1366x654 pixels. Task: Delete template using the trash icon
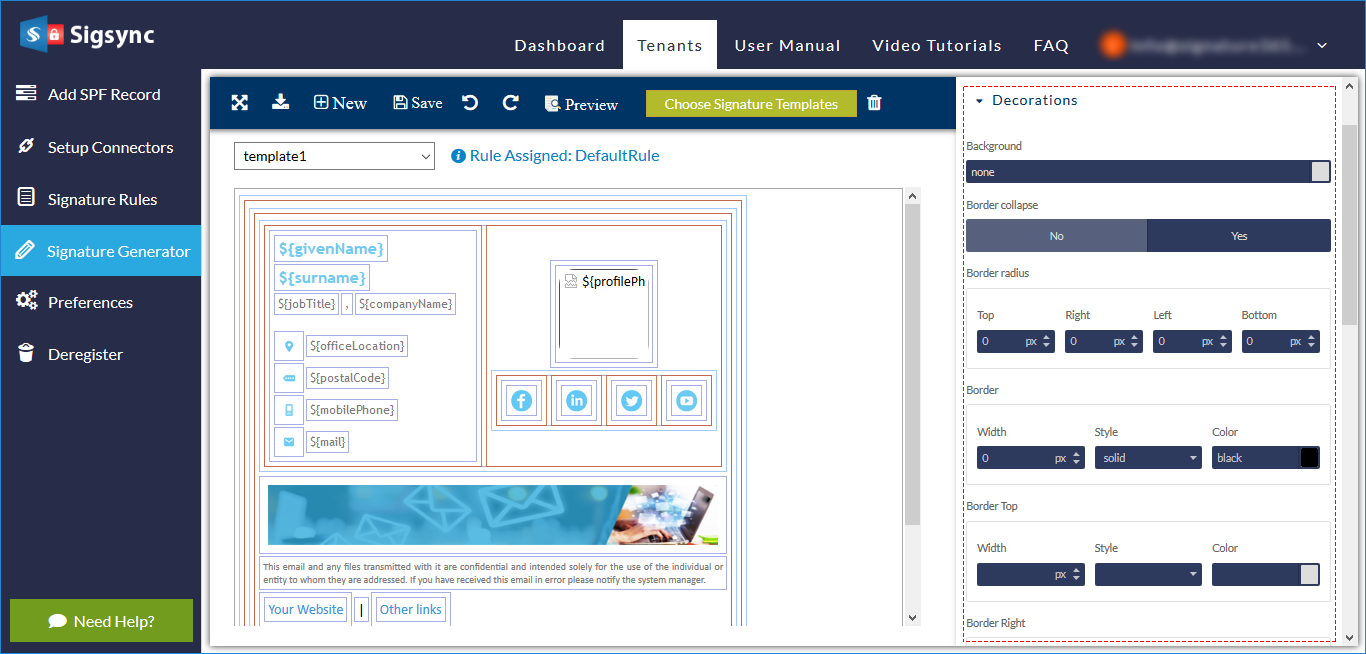[x=874, y=103]
